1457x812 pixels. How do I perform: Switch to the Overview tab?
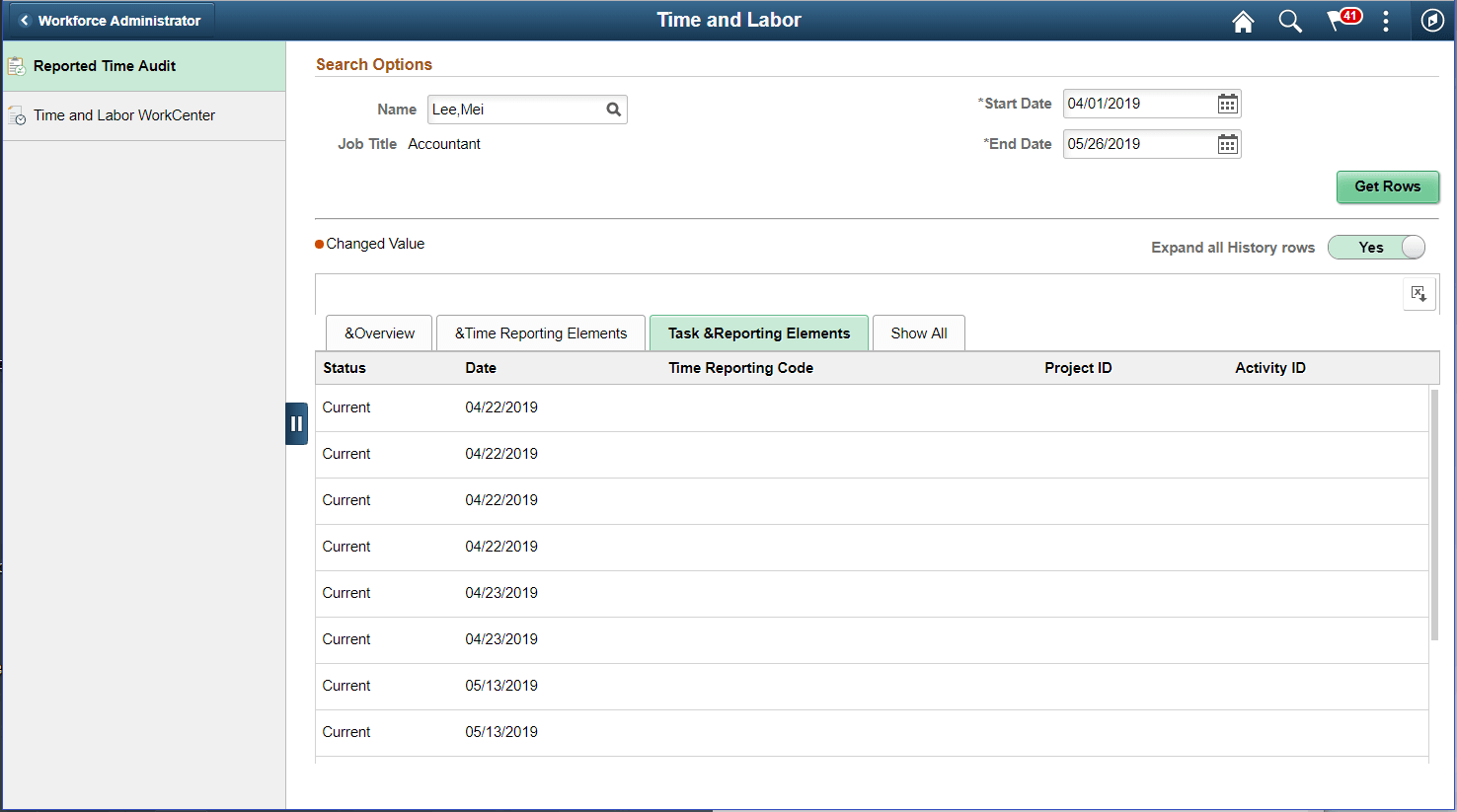point(378,332)
